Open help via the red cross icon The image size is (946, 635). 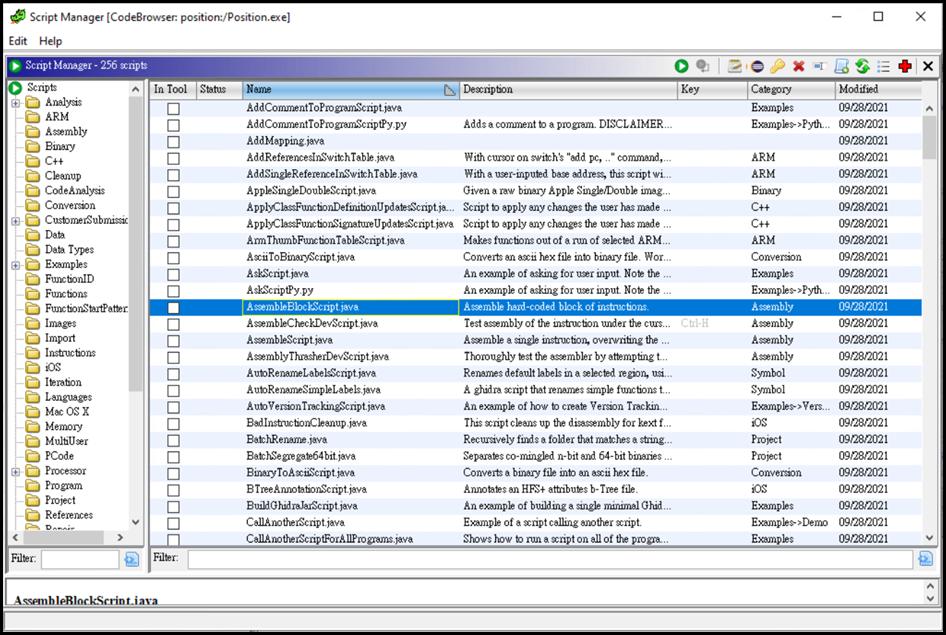905,66
